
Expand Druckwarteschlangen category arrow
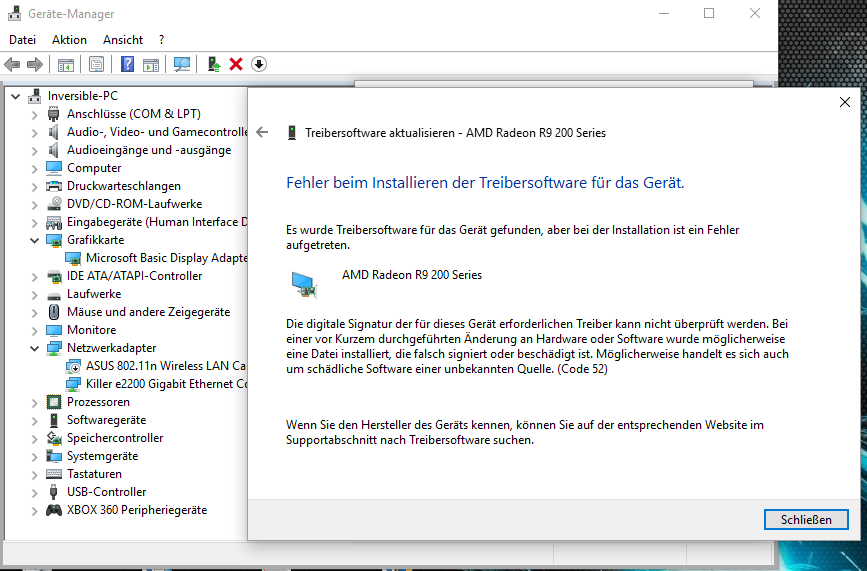coord(34,187)
